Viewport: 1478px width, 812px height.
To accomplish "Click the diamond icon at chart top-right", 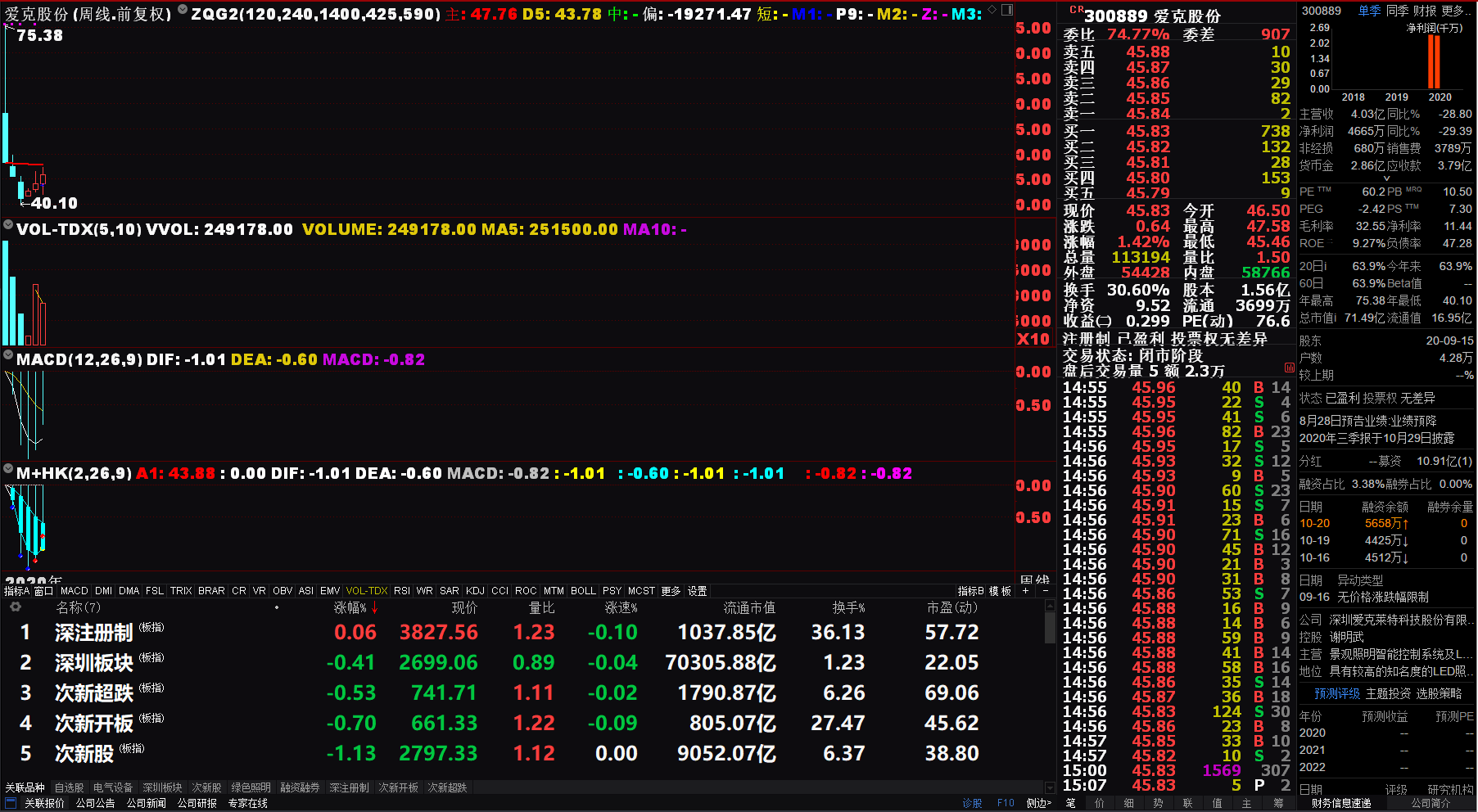I will [992, 10].
